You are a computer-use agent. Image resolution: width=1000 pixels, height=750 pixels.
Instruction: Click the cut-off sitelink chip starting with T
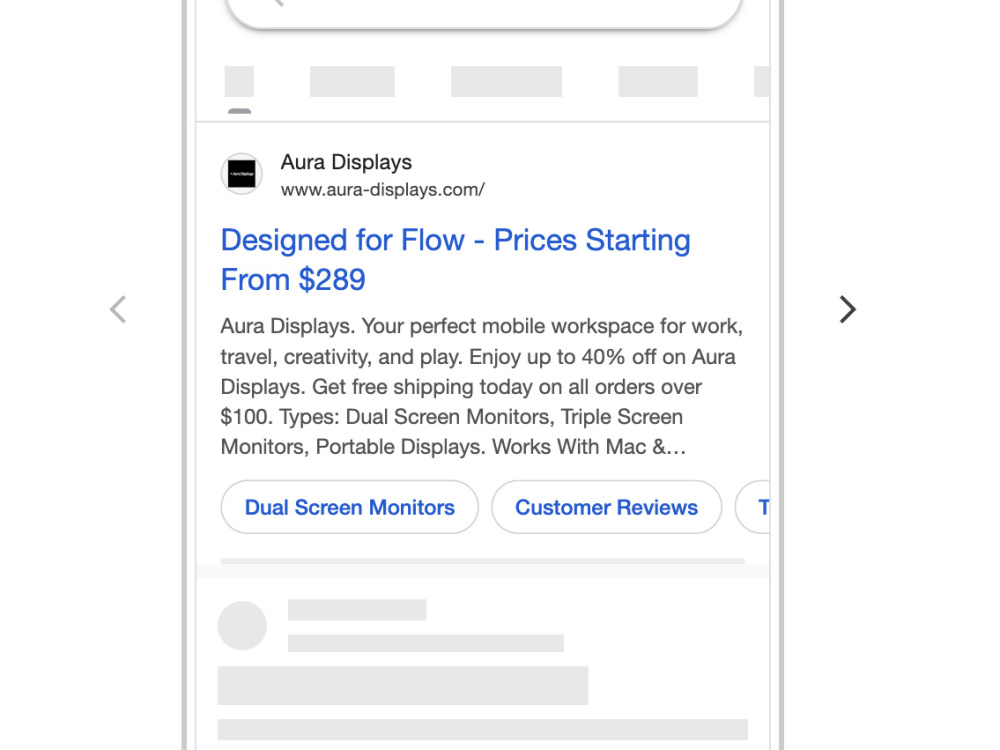(753, 507)
